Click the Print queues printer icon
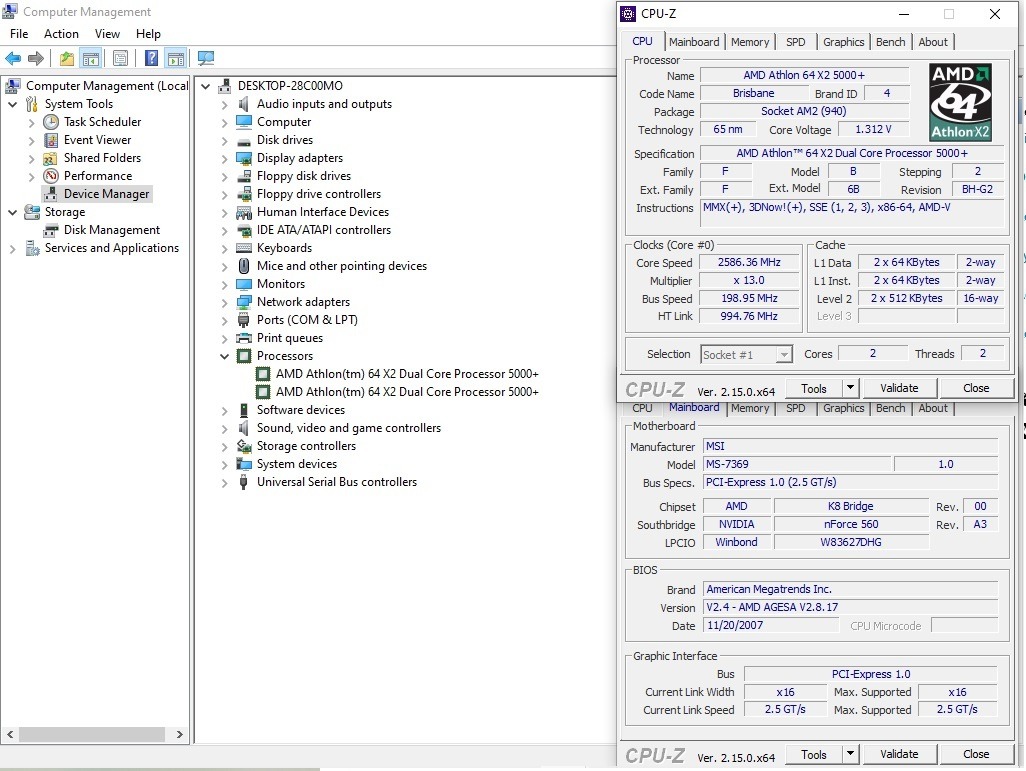 243,338
